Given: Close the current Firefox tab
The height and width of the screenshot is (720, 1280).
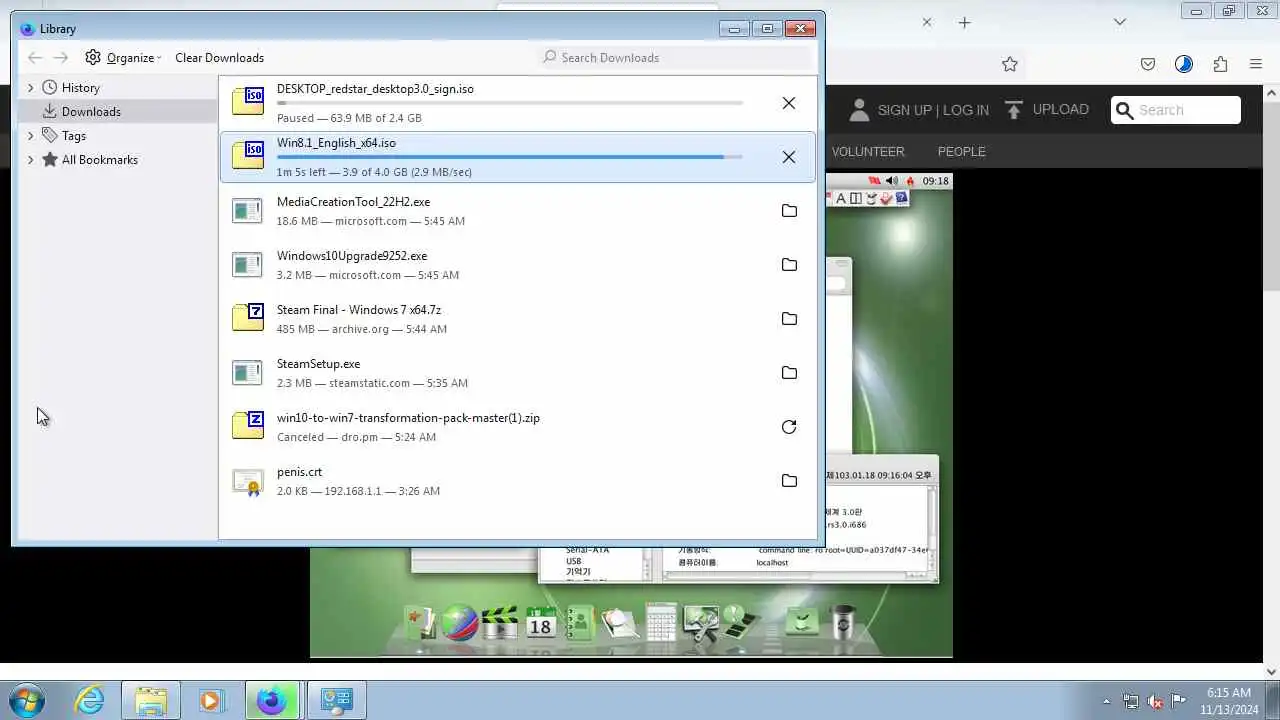Looking at the screenshot, I should click(927, 22).
